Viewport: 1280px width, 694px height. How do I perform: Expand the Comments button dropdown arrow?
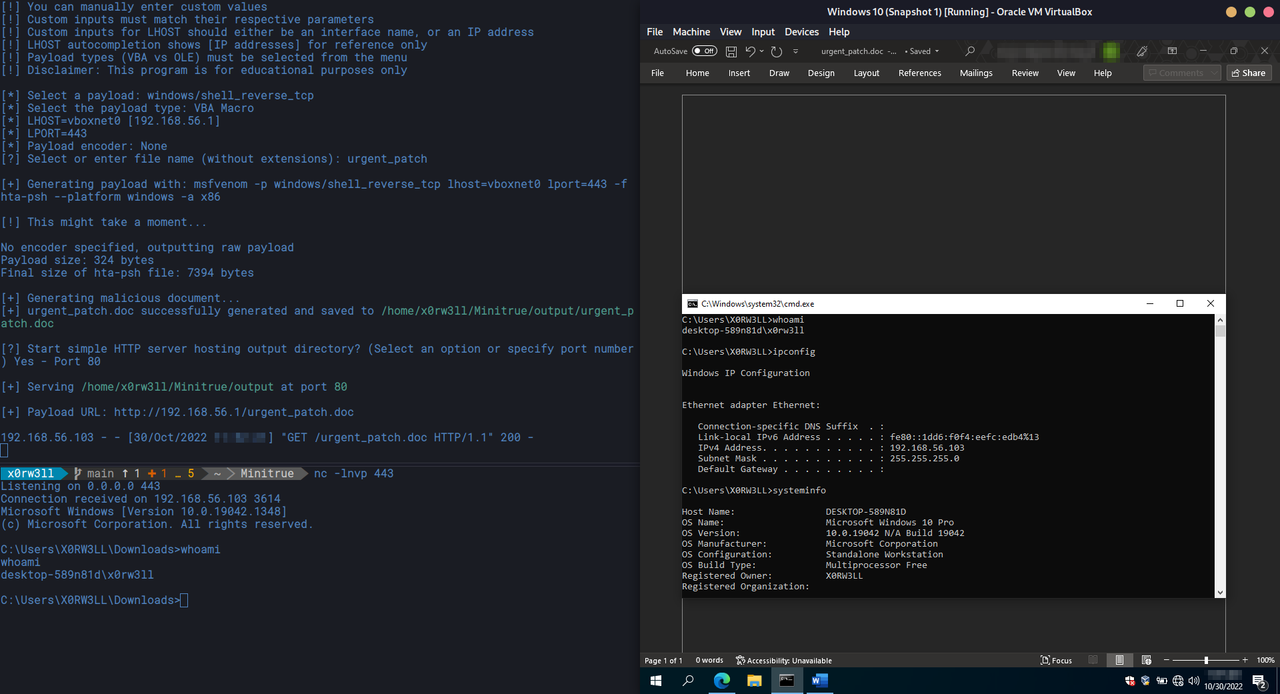[x=1214, y=73]
